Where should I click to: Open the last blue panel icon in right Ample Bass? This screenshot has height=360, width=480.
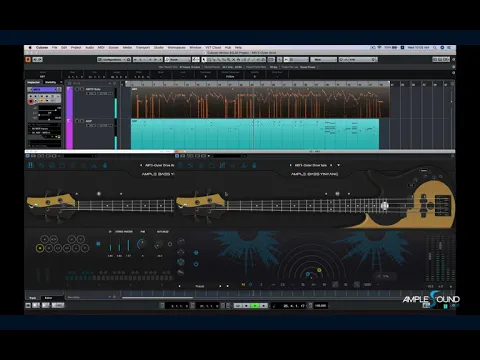(254, 165)
